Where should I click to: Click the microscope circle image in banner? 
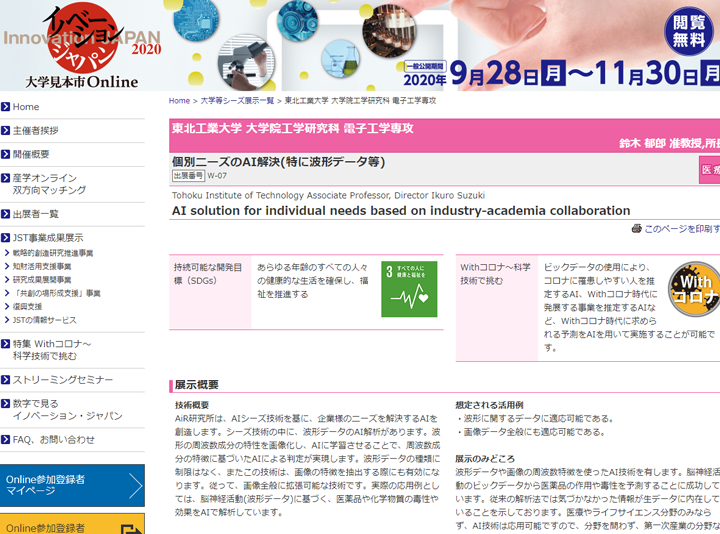pyautogui.click(x=246, y=62)
